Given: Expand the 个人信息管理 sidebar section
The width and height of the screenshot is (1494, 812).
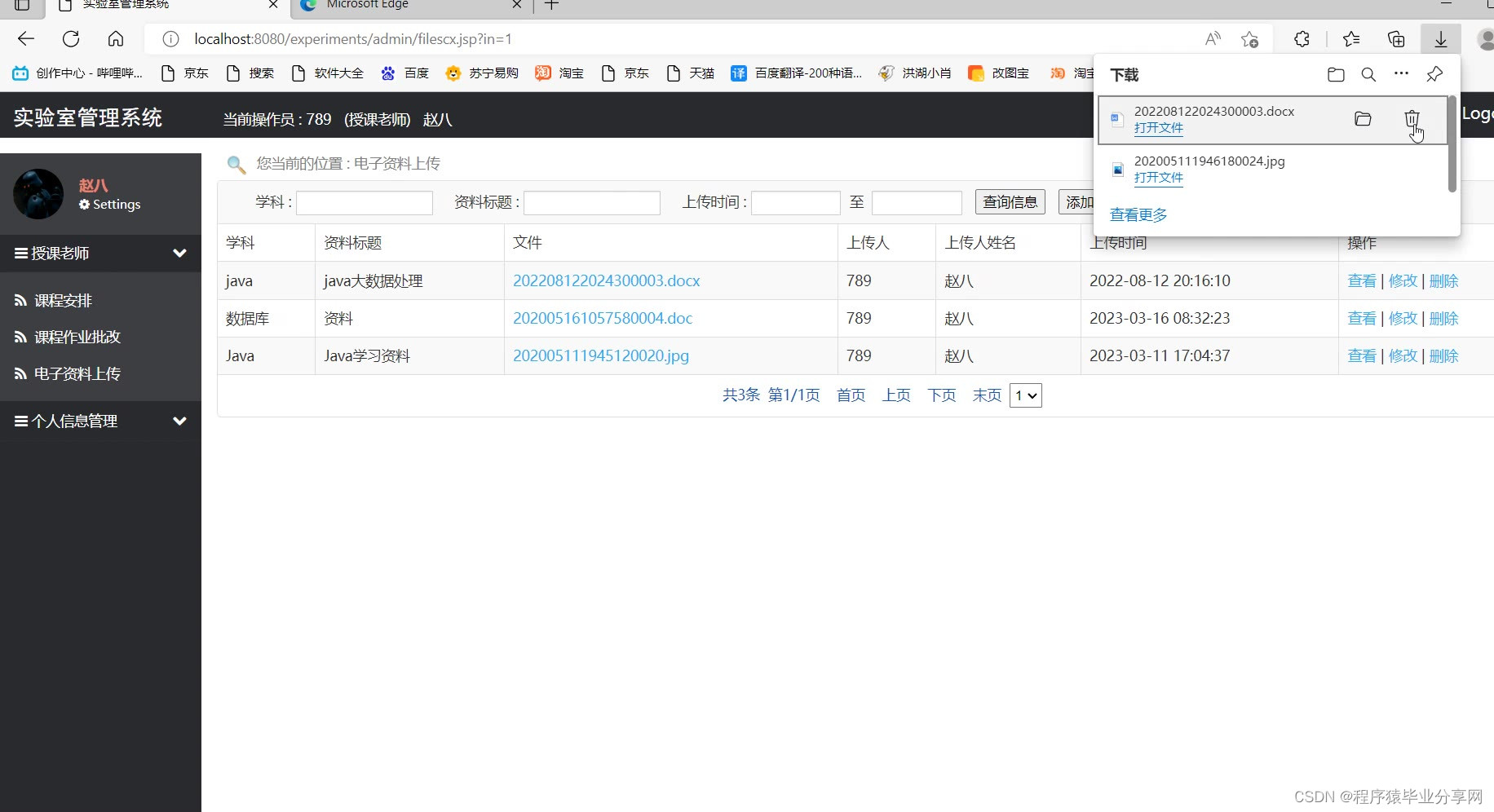Looking at the screenshot, I should [x=100, y=421].
